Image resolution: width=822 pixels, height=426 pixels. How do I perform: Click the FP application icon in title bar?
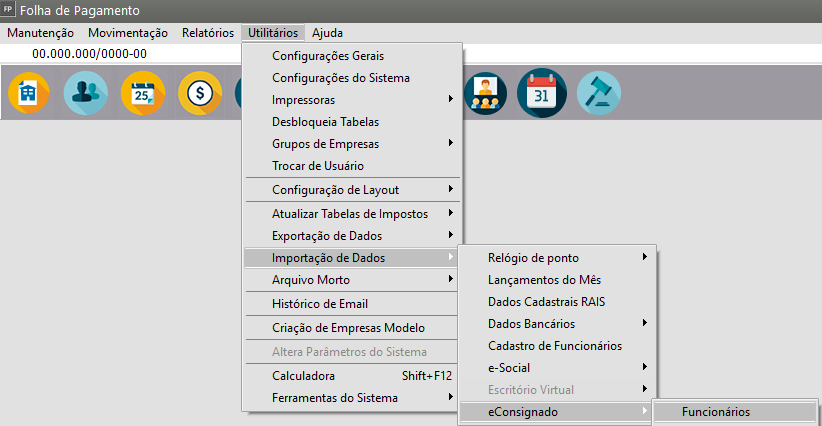coord(9,10)
